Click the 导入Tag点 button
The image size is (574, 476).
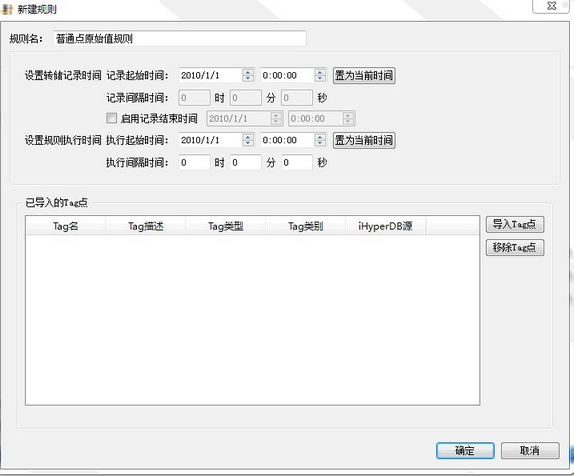(515, 224)
